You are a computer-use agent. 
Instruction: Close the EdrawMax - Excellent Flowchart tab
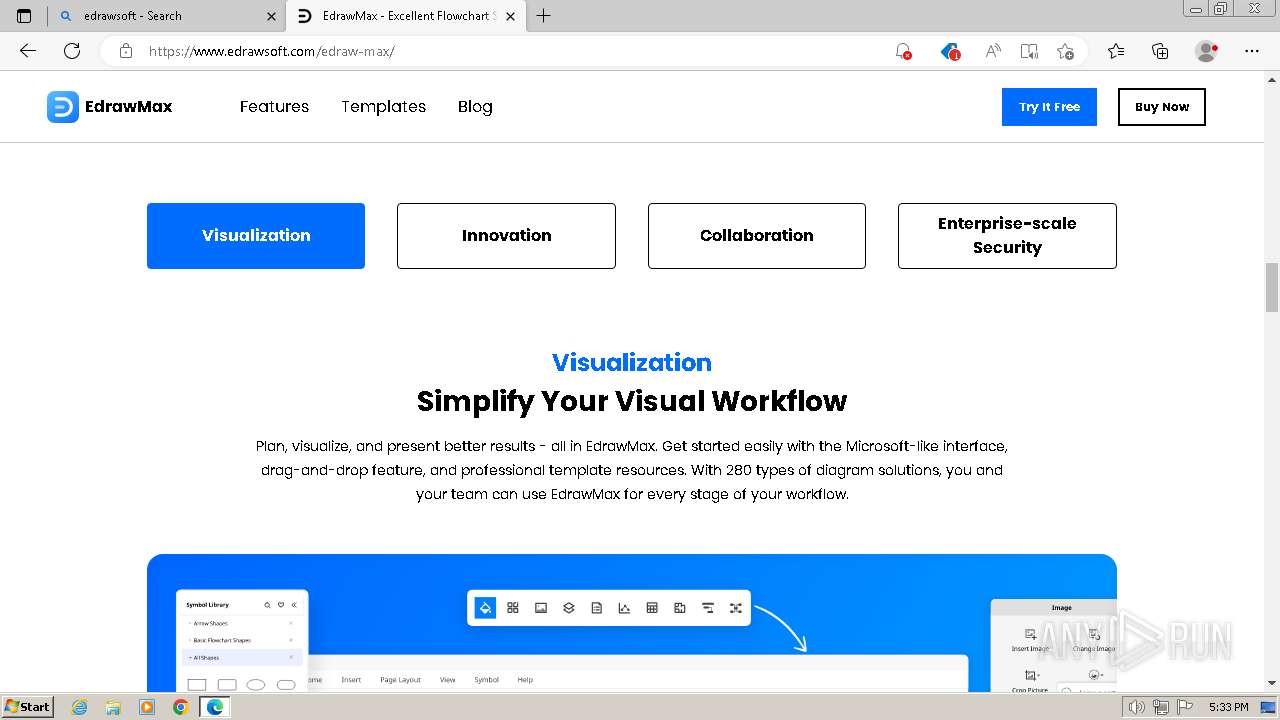pos(511,16)
